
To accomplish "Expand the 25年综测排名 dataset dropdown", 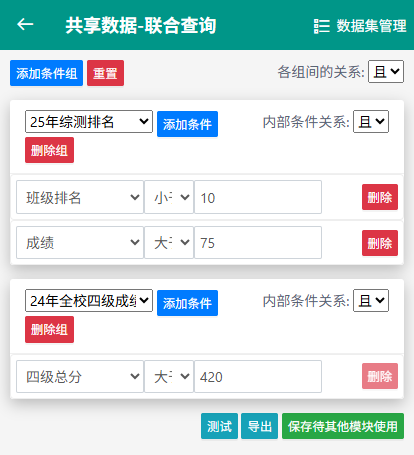I will point(89,122).
